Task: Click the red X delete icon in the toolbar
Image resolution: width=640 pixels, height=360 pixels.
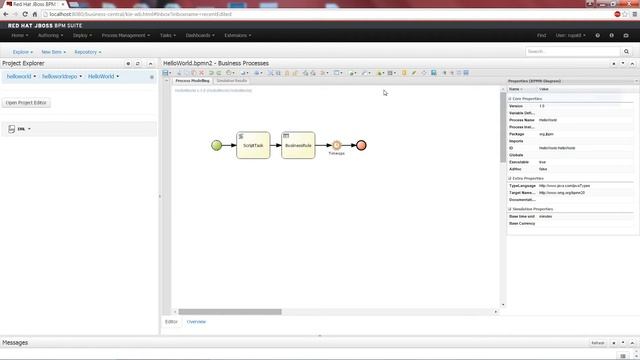Action: [201, 73]
